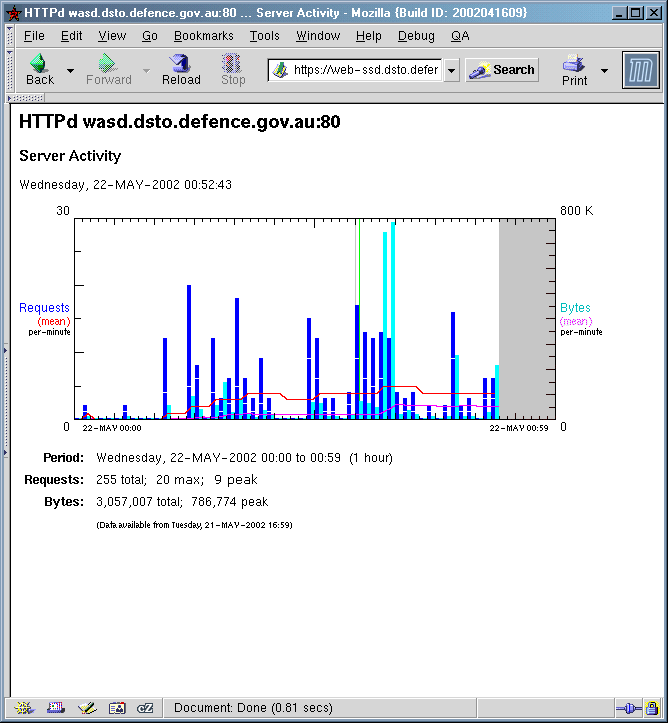The width and height of the screenshot is (668, 723).
Task: Click the '3,057,007 total; 786,774 peak' text
Action: point(182,502)
